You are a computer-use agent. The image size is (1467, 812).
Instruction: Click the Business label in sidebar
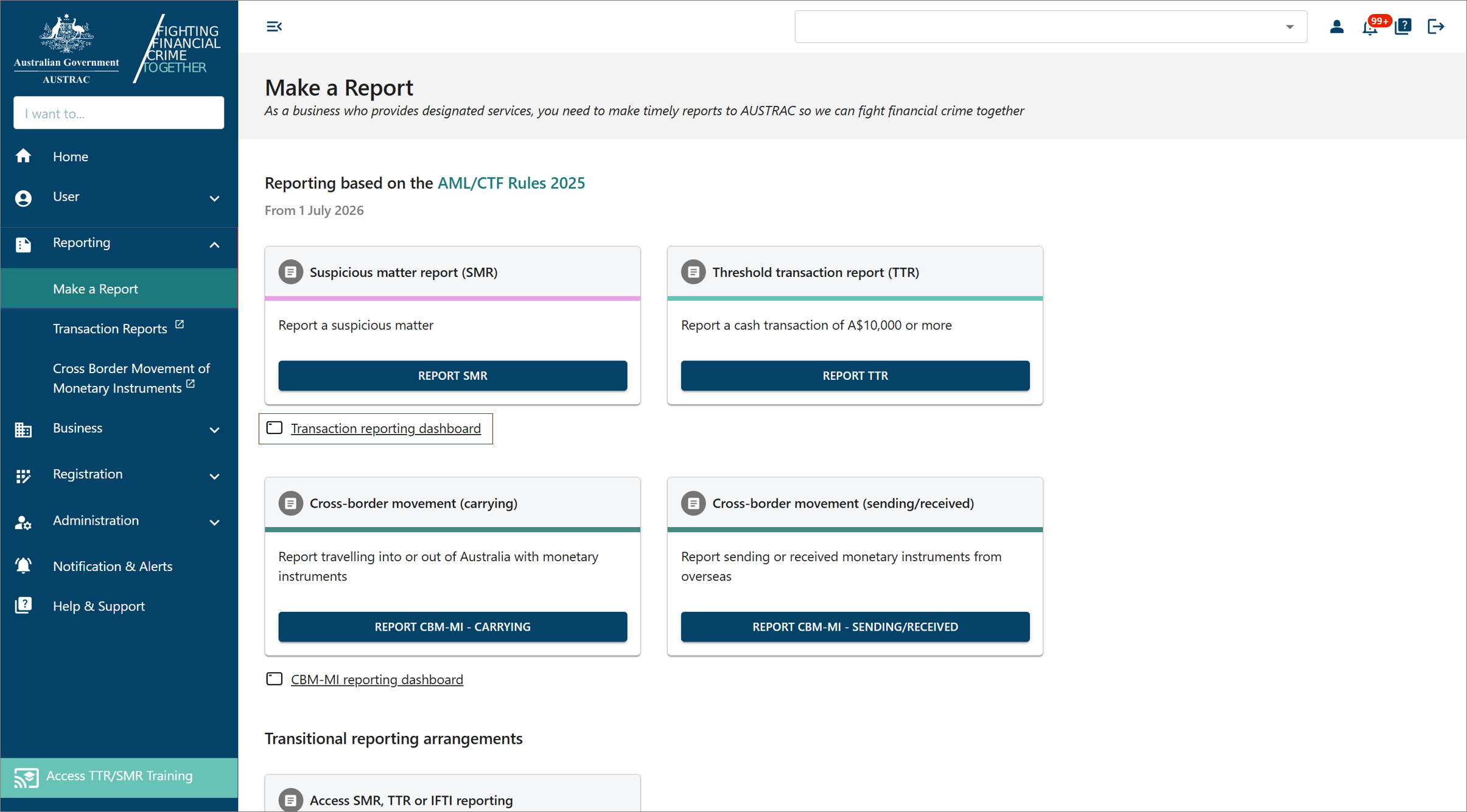(77, 428)
